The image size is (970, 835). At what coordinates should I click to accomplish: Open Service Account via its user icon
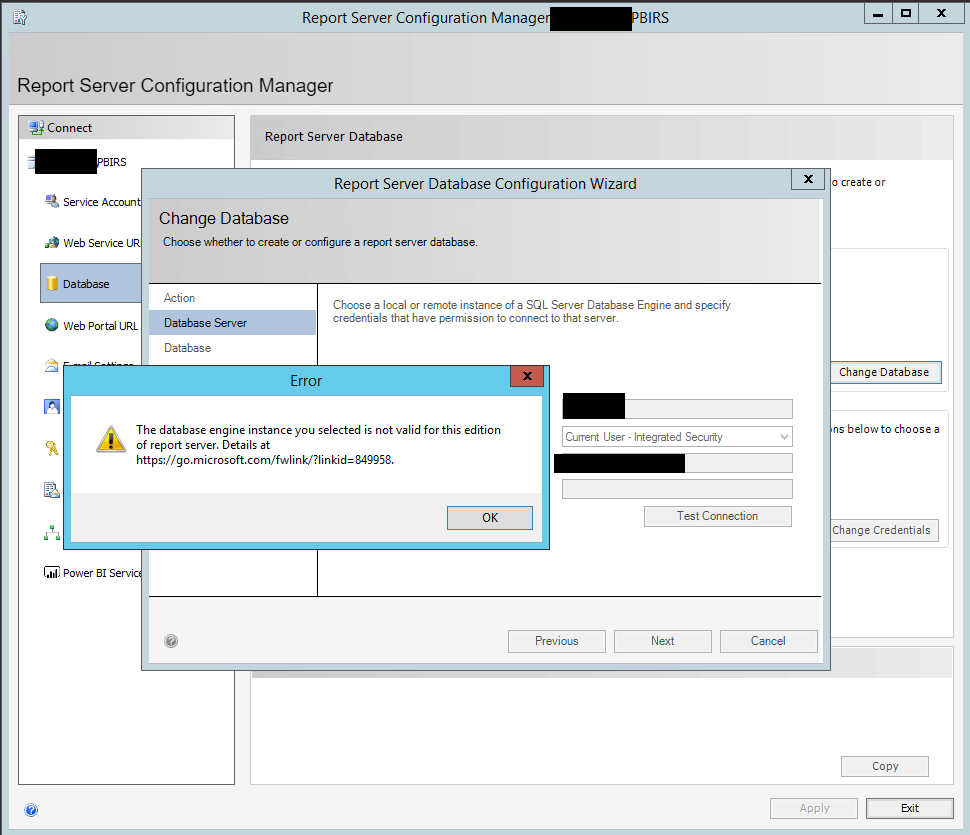tap(52, 202)
